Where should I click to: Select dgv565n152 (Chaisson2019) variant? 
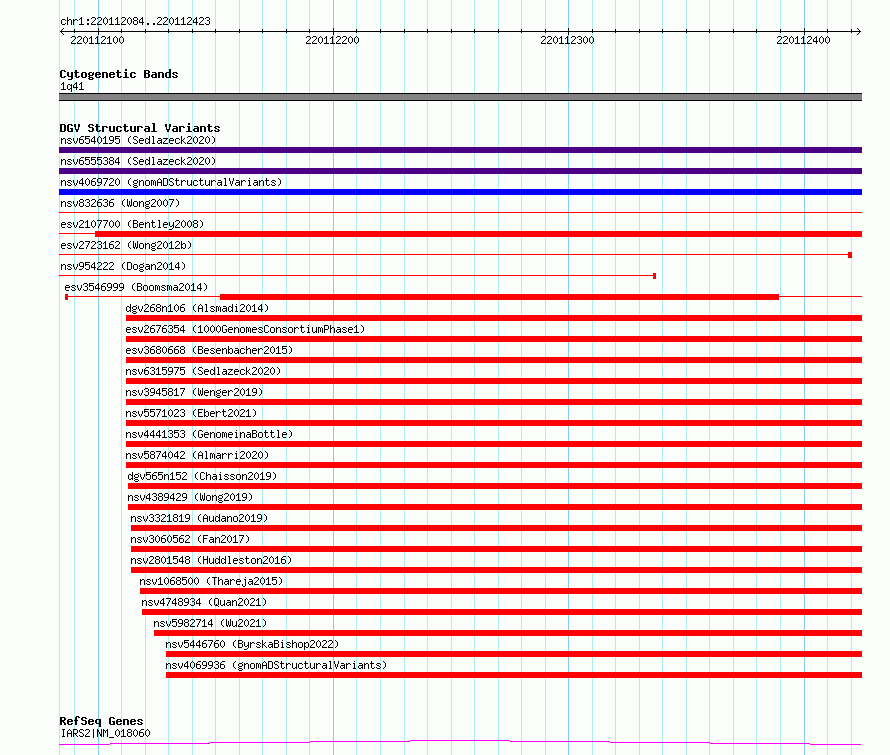tap(202, 476)
